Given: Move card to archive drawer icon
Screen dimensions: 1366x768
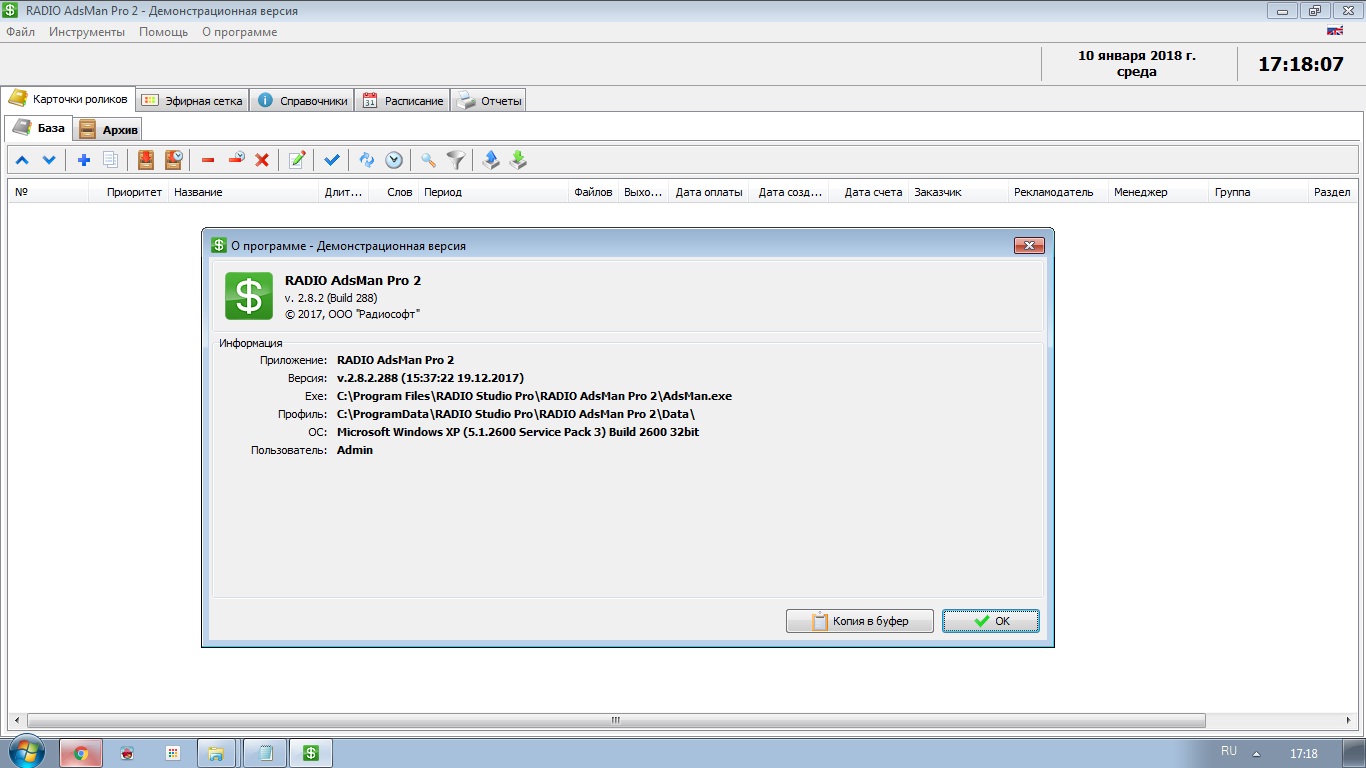Looking at the screenshot, I should point(146,160).
